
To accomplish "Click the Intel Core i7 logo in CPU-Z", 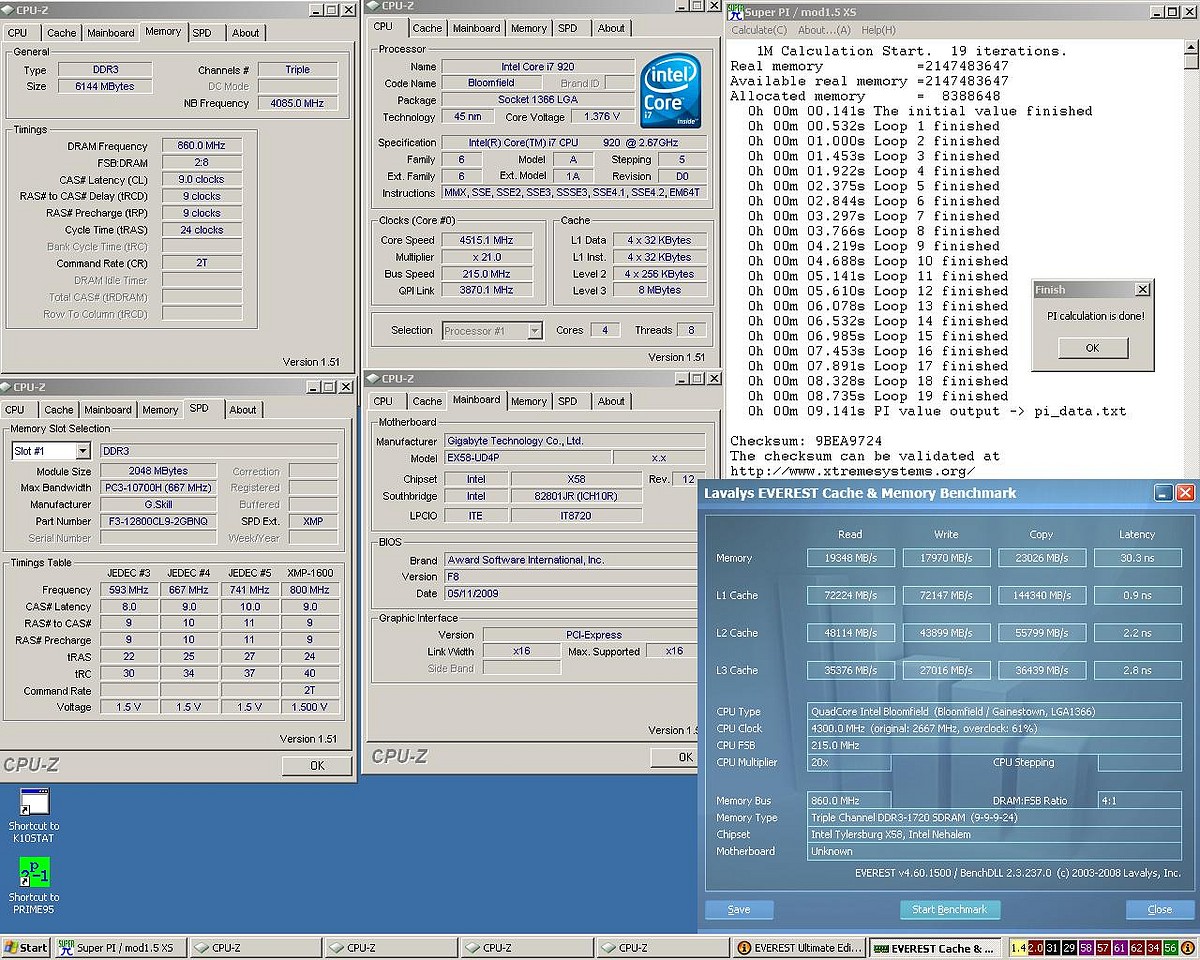I will point(671,89).
